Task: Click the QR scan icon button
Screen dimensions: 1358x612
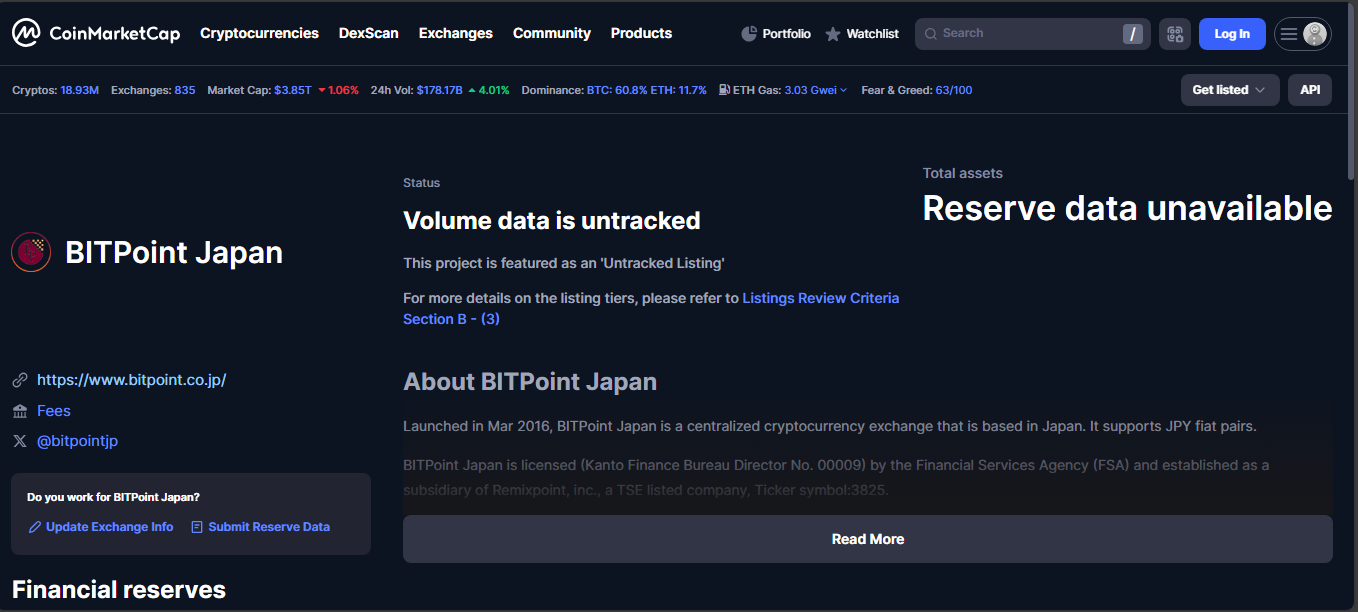Action: click(x=1175, y=34)
